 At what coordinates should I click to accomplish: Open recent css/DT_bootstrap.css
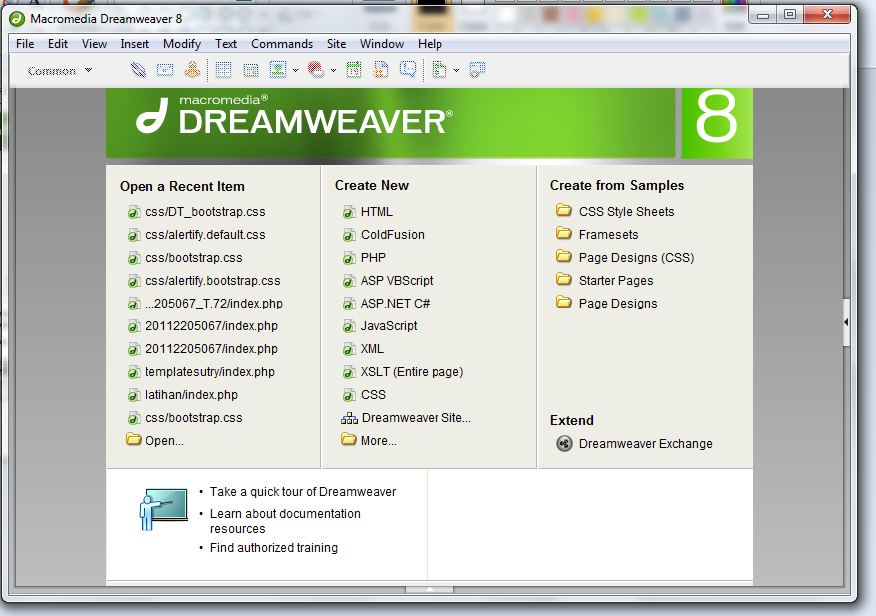coord(205,212)
